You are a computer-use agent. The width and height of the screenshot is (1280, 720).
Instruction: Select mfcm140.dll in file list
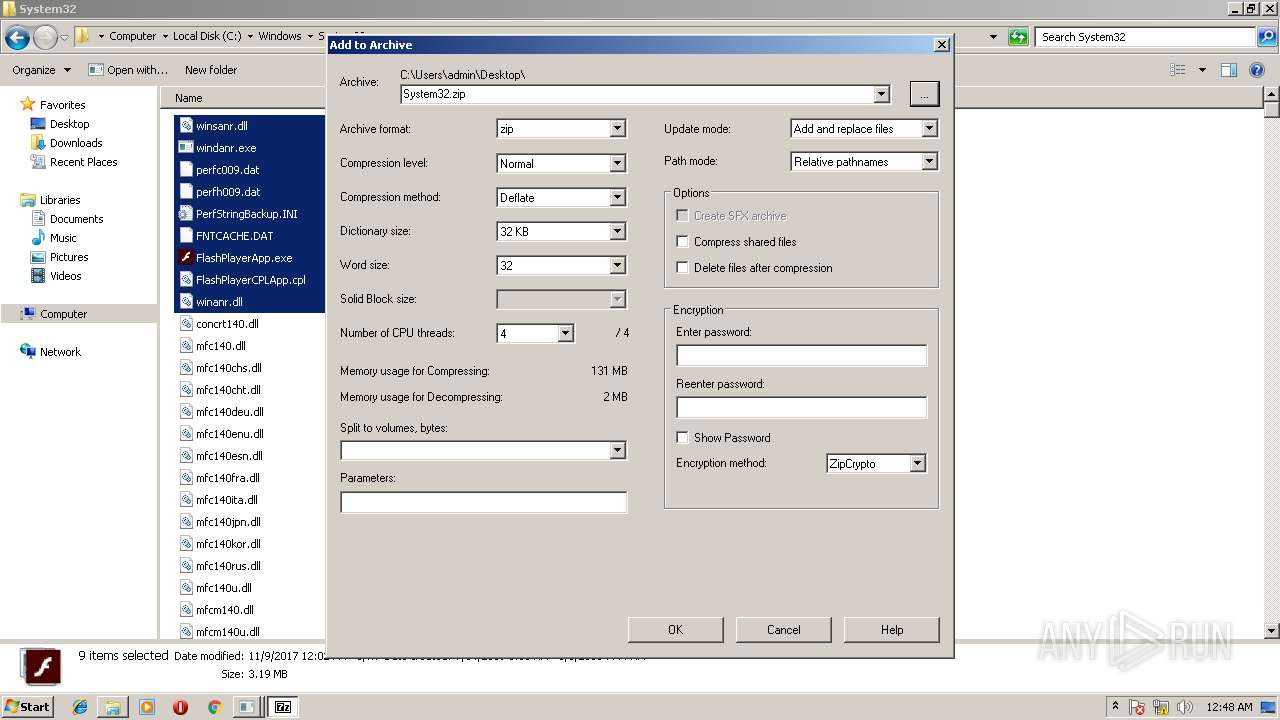point(224,610)
